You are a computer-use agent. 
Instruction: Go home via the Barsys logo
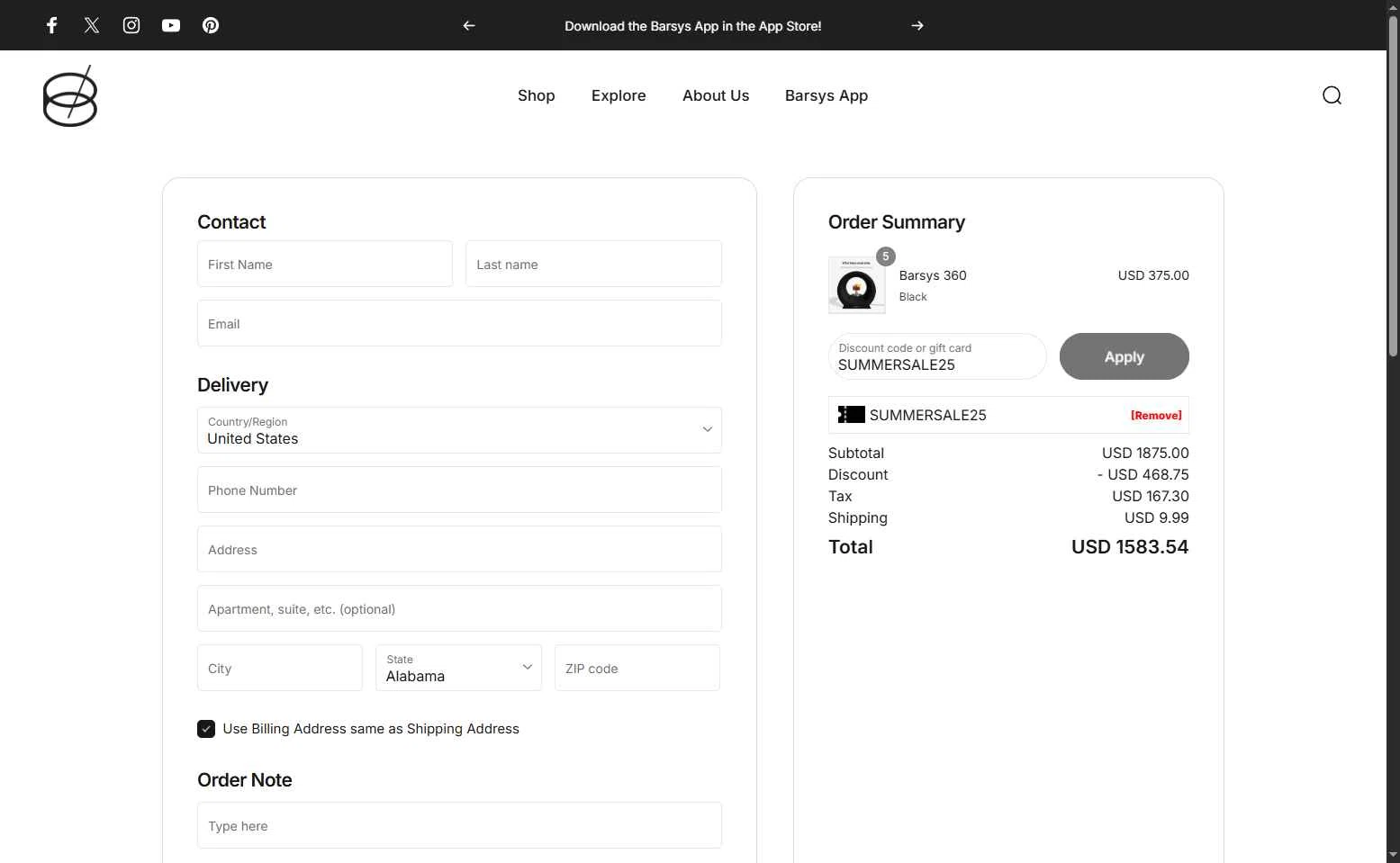70,95
